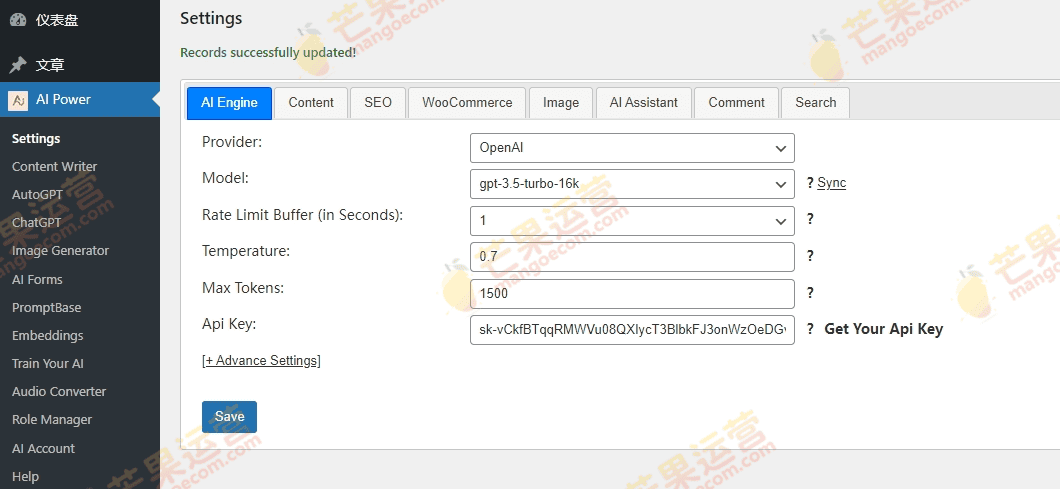1060x489 pixels.
Task: Open Train Your AI in the sidebar
Action: (x=47, y=364)
